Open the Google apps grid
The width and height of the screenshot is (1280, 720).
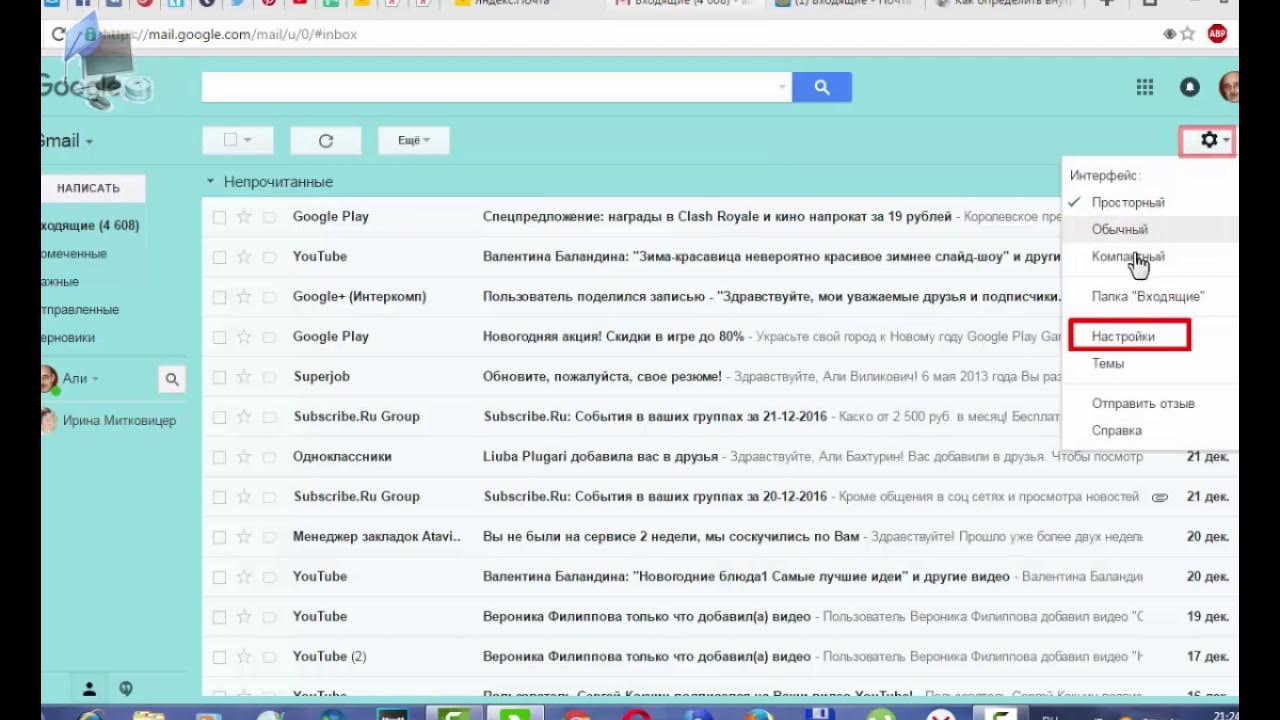pyautogui.click(x=1145, y=87)
